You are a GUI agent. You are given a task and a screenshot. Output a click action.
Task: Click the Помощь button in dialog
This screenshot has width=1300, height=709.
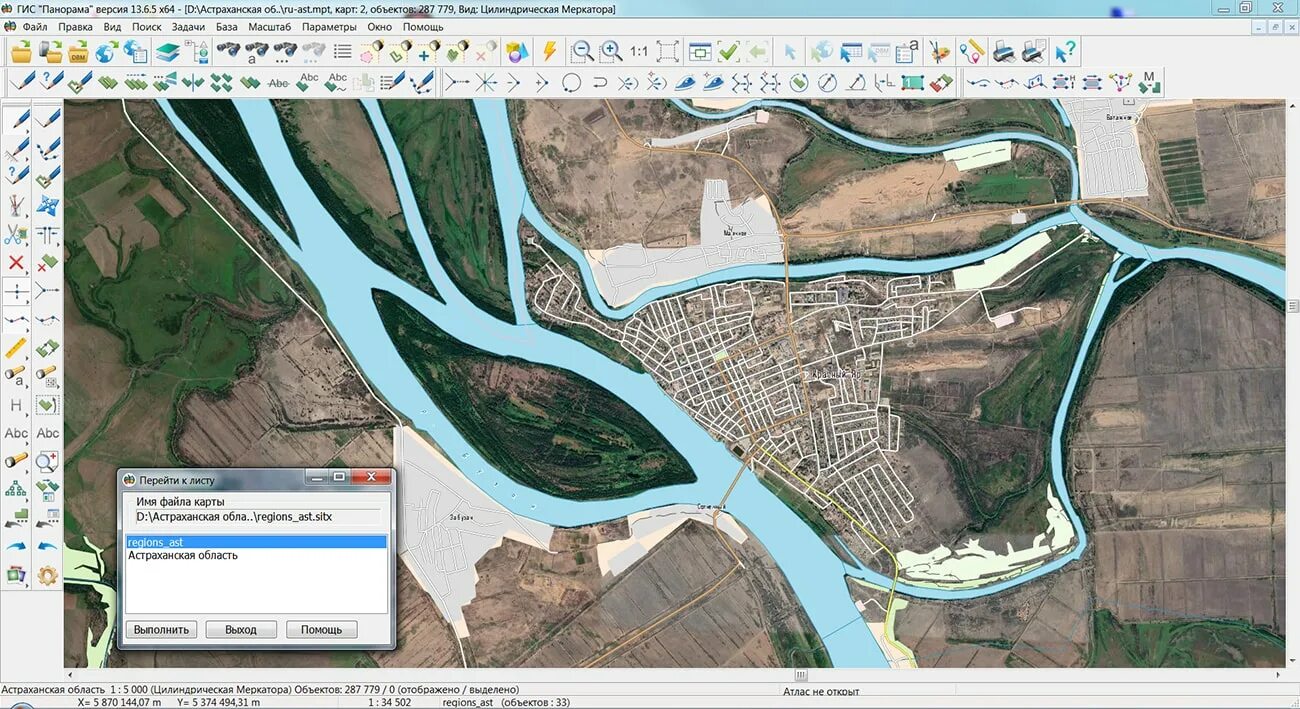(322, 629)
